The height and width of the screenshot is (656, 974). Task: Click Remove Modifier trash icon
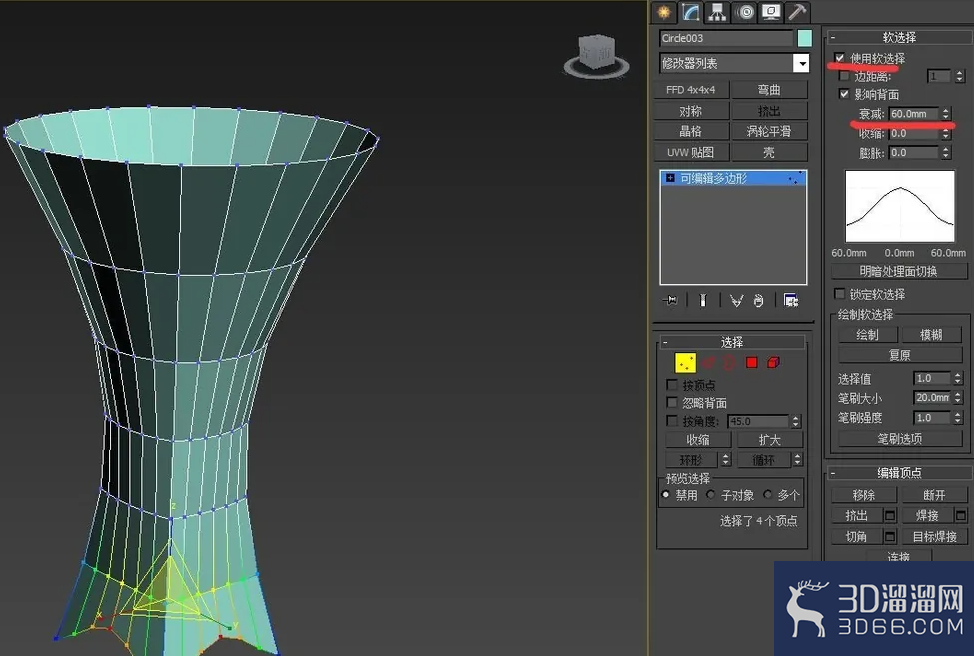pos(758,301)
